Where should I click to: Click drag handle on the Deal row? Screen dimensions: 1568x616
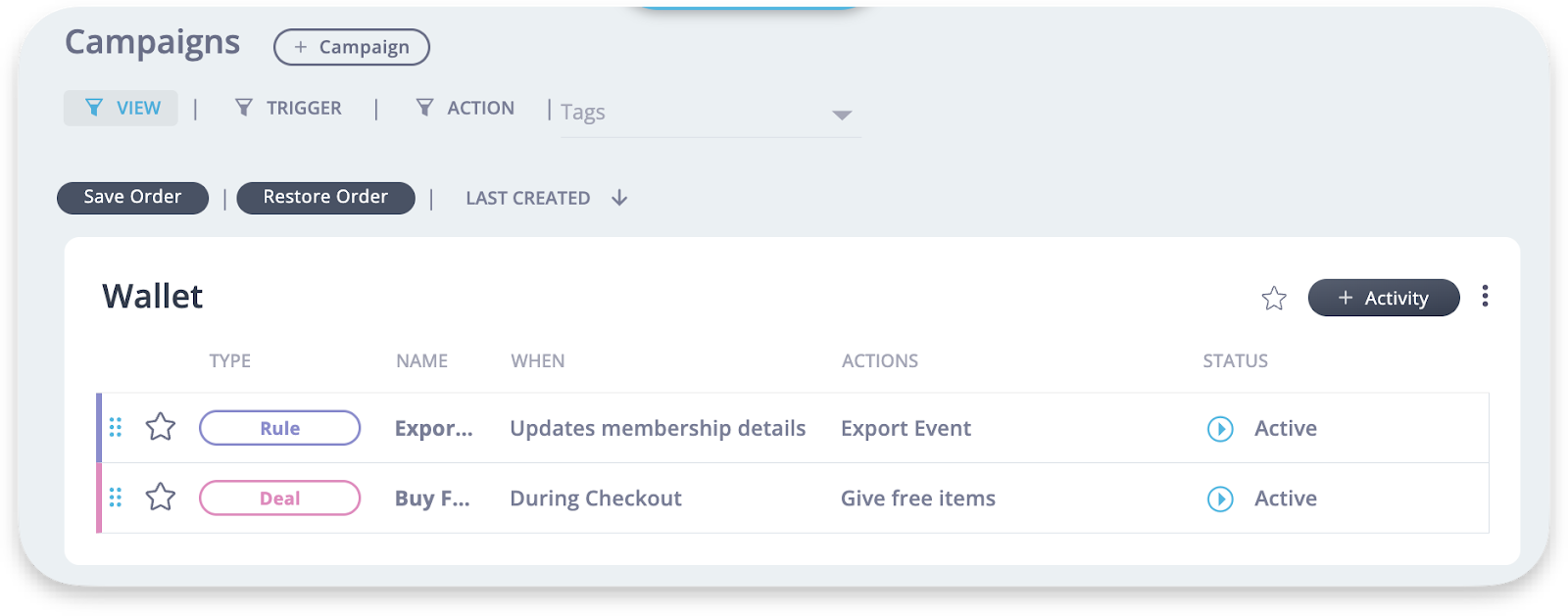(116, 498)
